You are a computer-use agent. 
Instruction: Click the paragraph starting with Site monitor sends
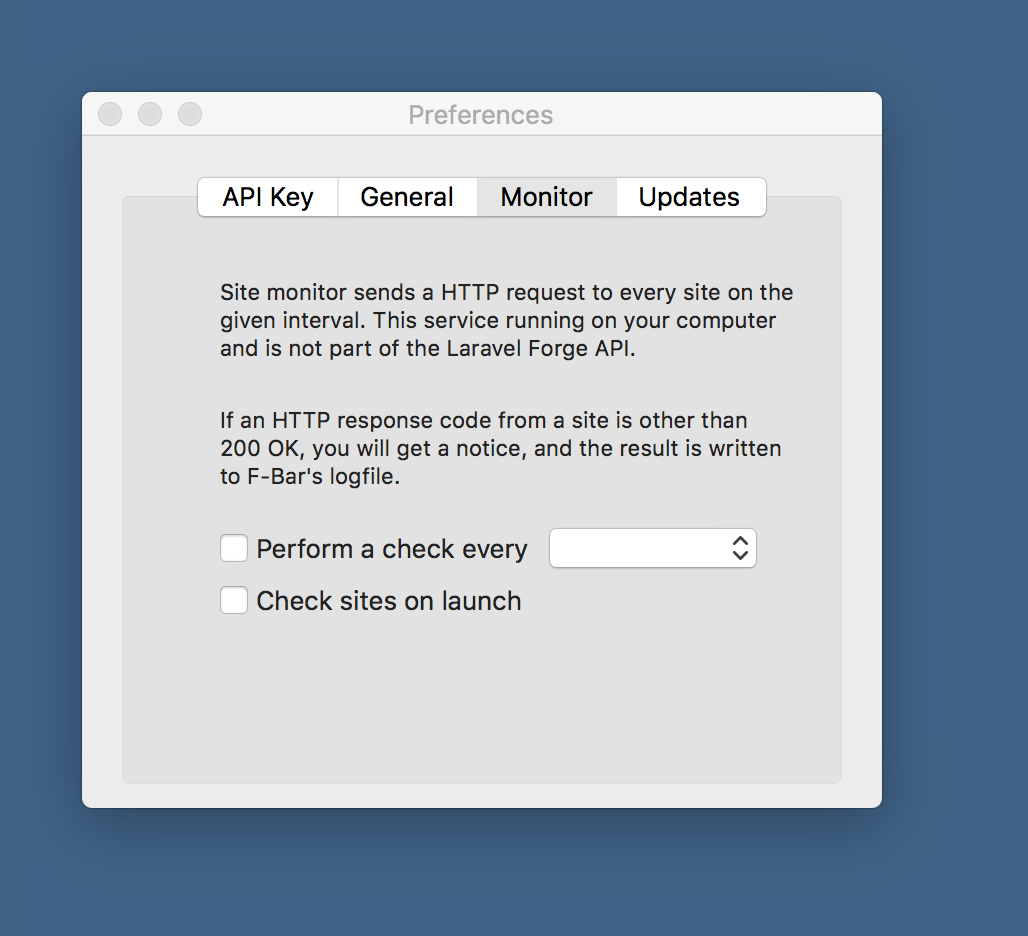(x=506, y=320)
